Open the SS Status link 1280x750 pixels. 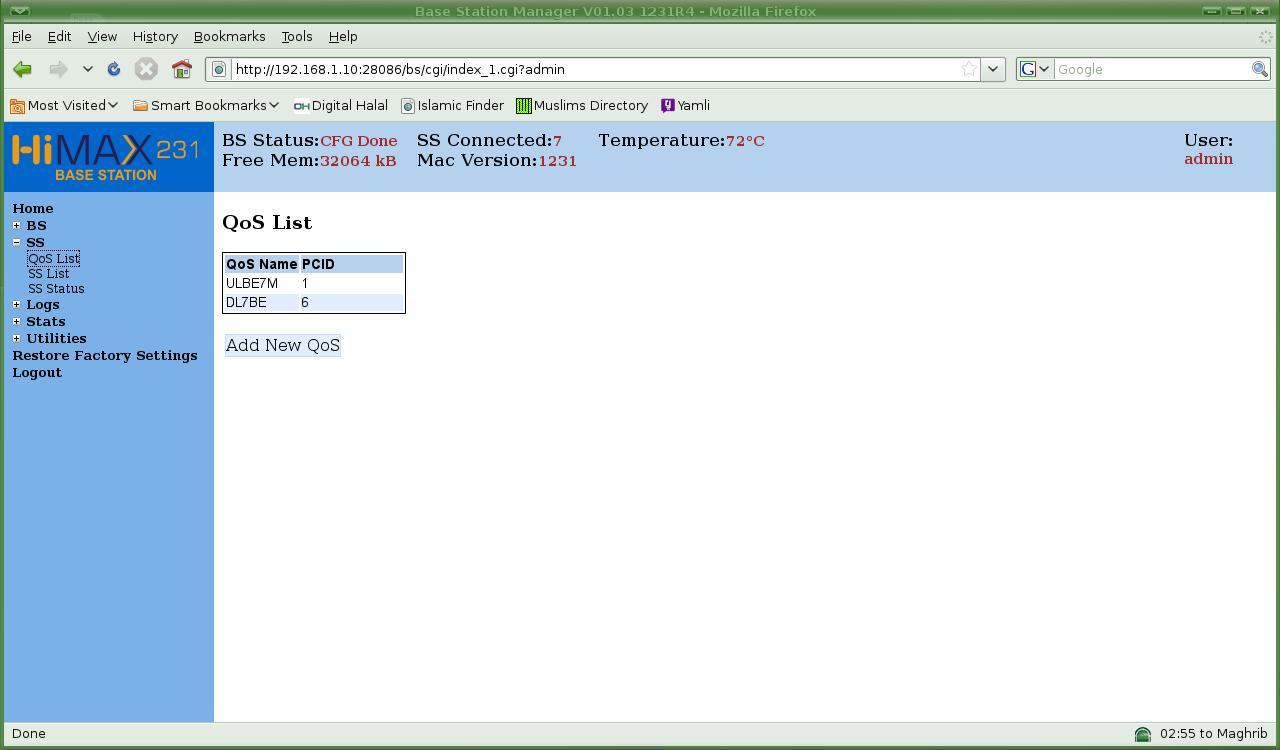coord(56,289)
